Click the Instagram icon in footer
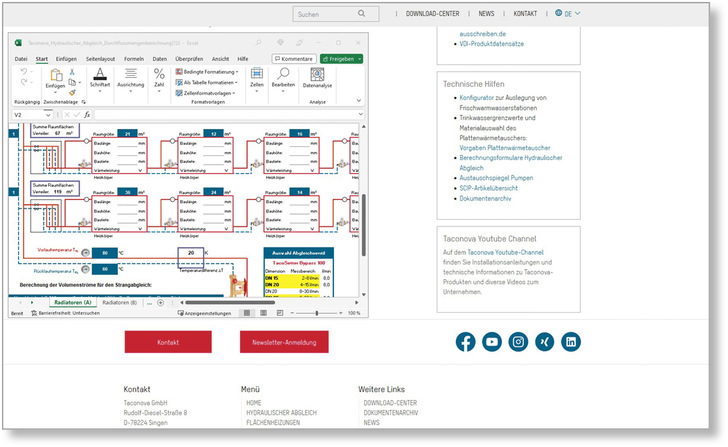 [x=518, y=342]
